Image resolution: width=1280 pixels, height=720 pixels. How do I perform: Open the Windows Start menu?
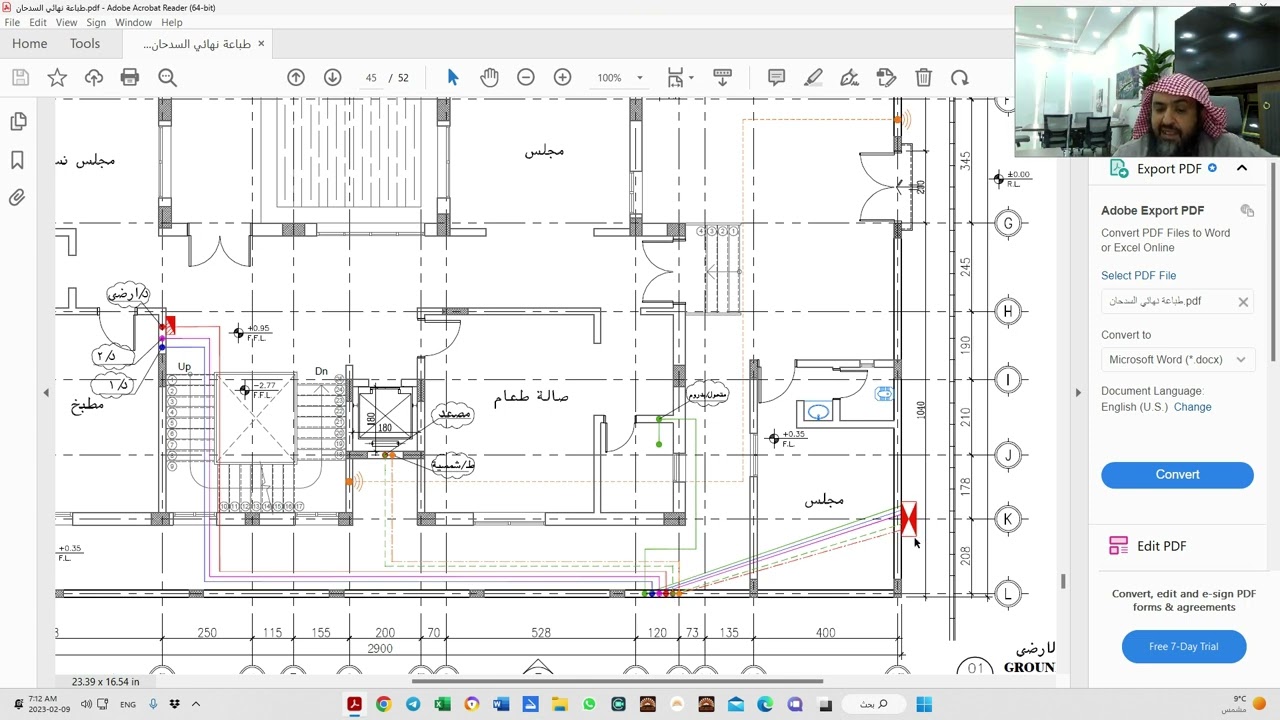tap(923, 704)
